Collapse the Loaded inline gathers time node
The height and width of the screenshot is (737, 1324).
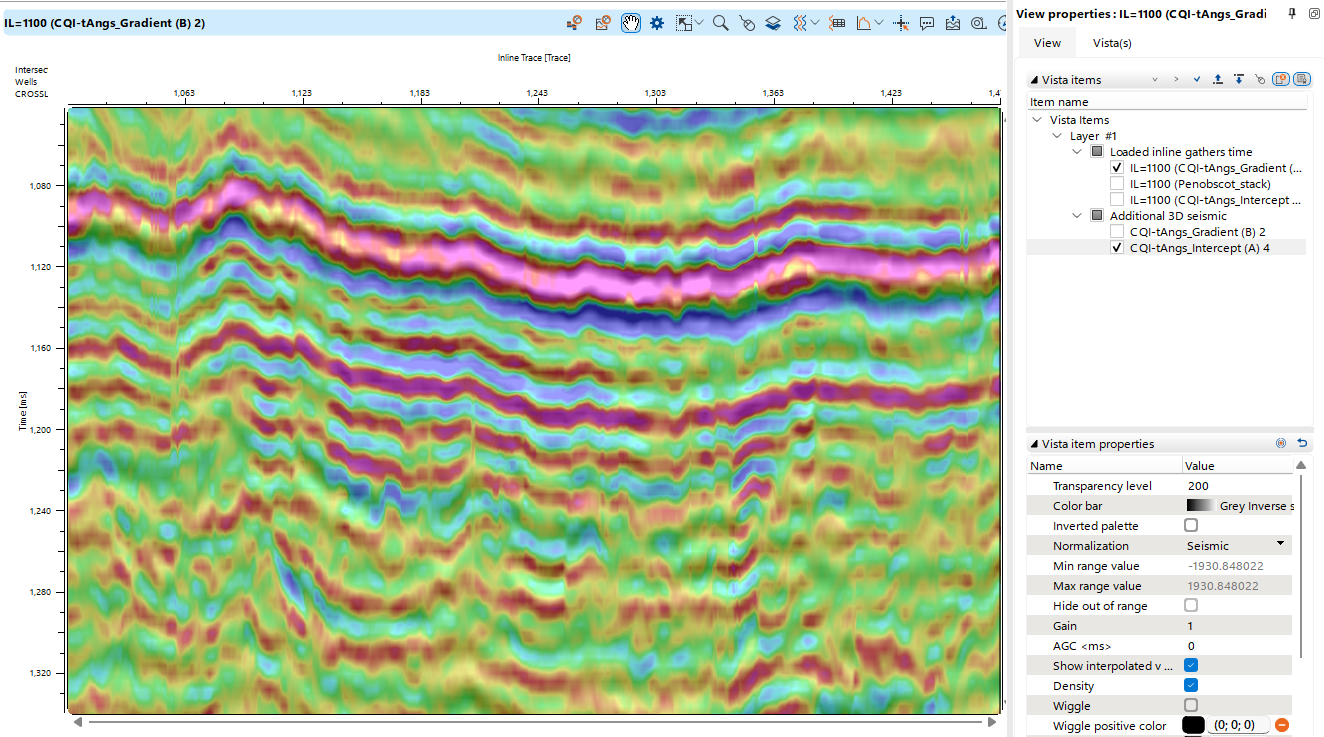point(1077,152)
